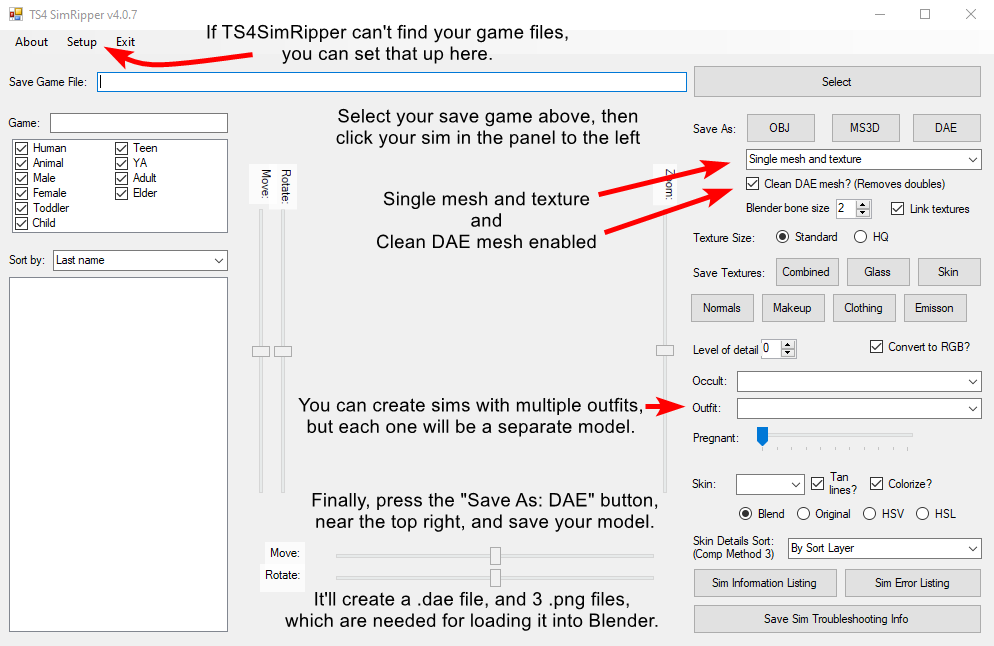
Task: Open the Single mesh and texture dropdown
Action: (863, 159)
